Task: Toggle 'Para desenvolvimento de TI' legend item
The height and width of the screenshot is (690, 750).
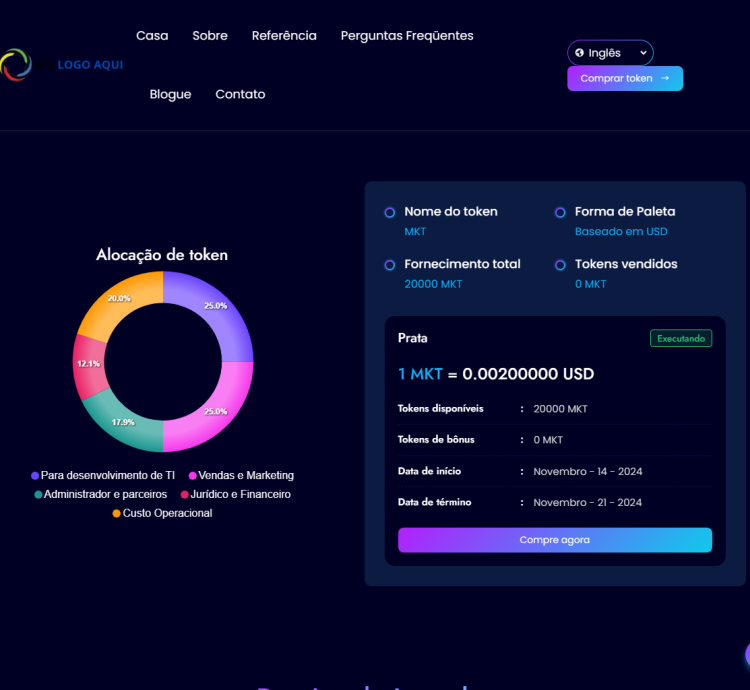Action: tap(103, 476)
